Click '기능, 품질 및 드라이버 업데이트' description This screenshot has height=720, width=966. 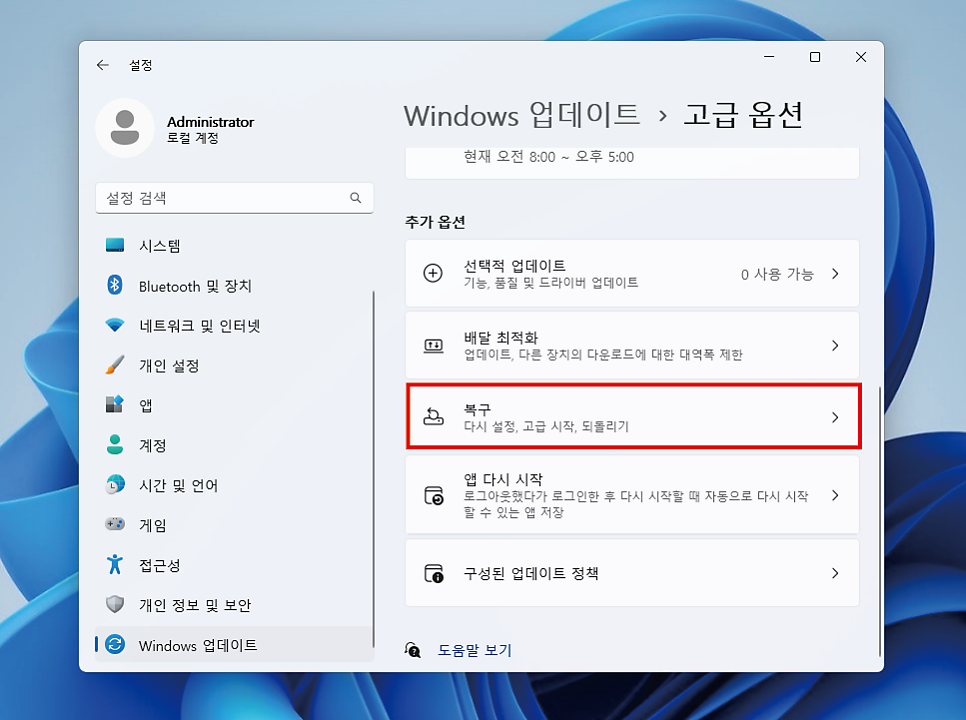[x=551, y=283]
